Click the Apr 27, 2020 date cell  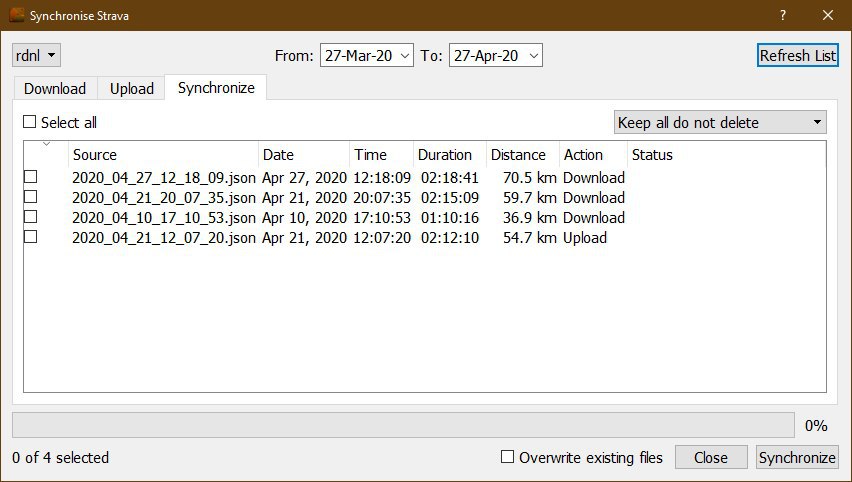point(304,178)
